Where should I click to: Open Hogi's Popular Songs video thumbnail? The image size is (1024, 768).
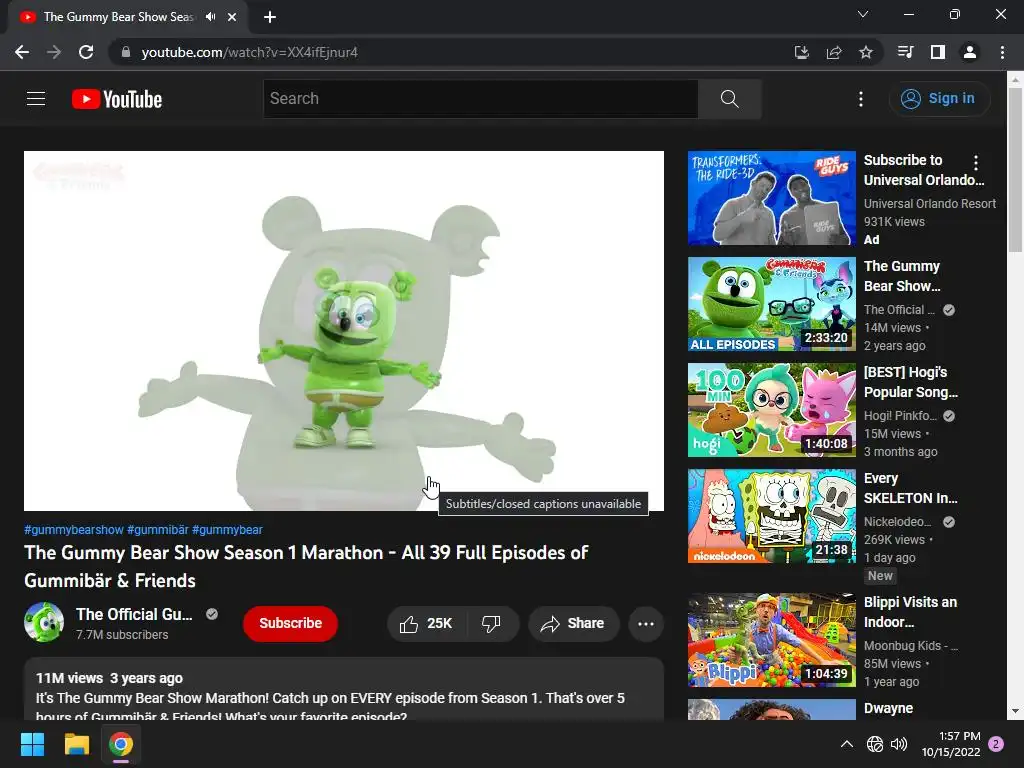771,410
